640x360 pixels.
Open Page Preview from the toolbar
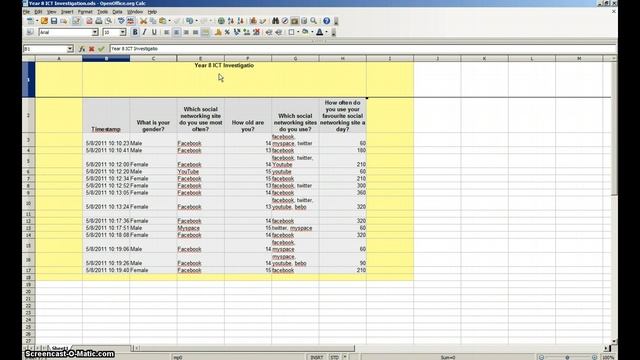coord(109,21)
